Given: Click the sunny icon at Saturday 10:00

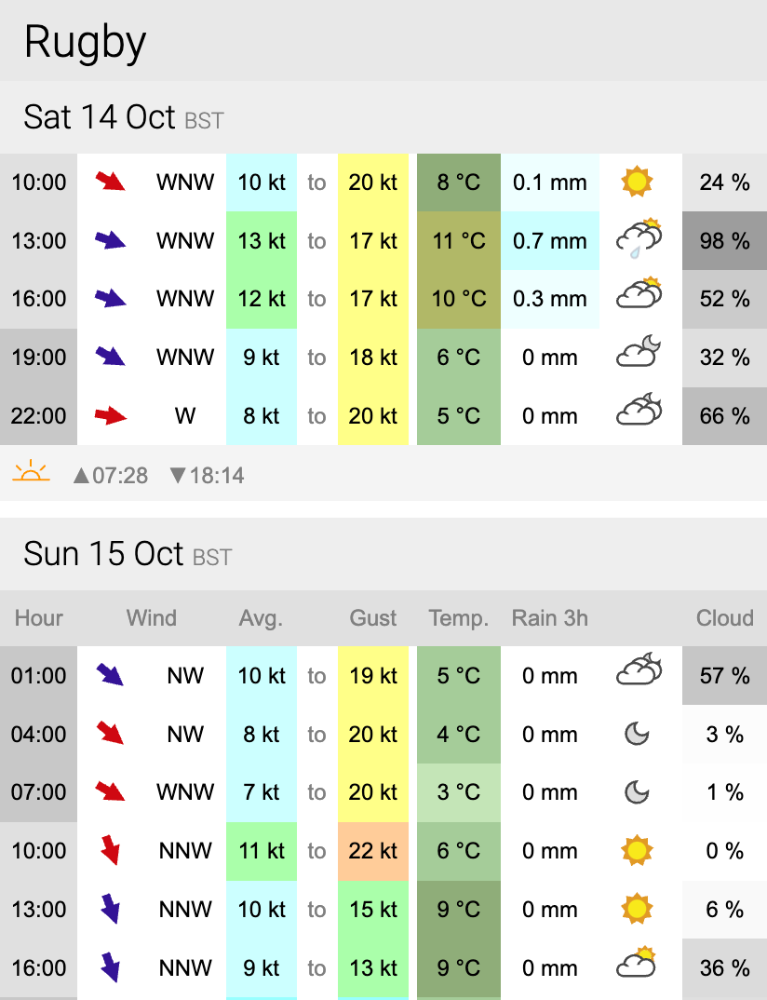Looking at the screenshot, I should click(637, 182).
